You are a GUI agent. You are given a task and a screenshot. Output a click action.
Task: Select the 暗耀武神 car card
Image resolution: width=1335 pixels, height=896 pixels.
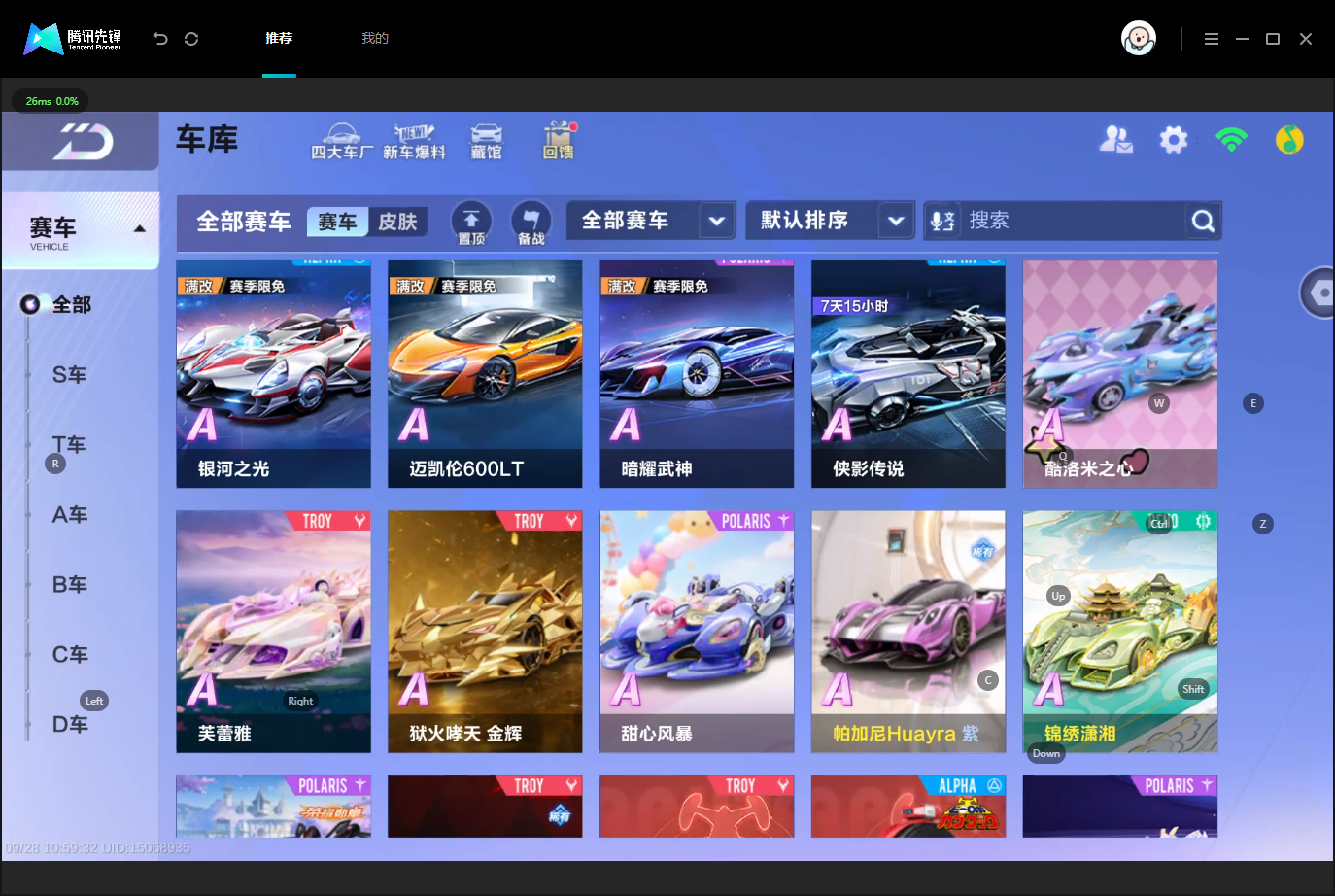pyautogui.click(x=697, y=374)
